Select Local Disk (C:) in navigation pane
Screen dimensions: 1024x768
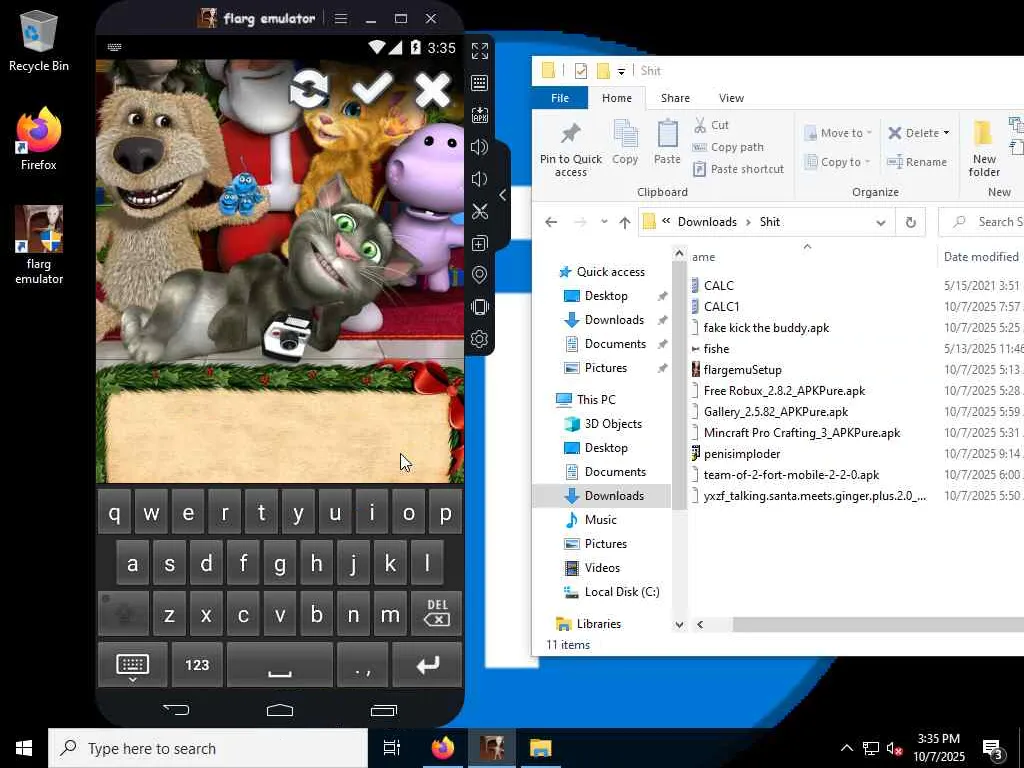point(622,592)
